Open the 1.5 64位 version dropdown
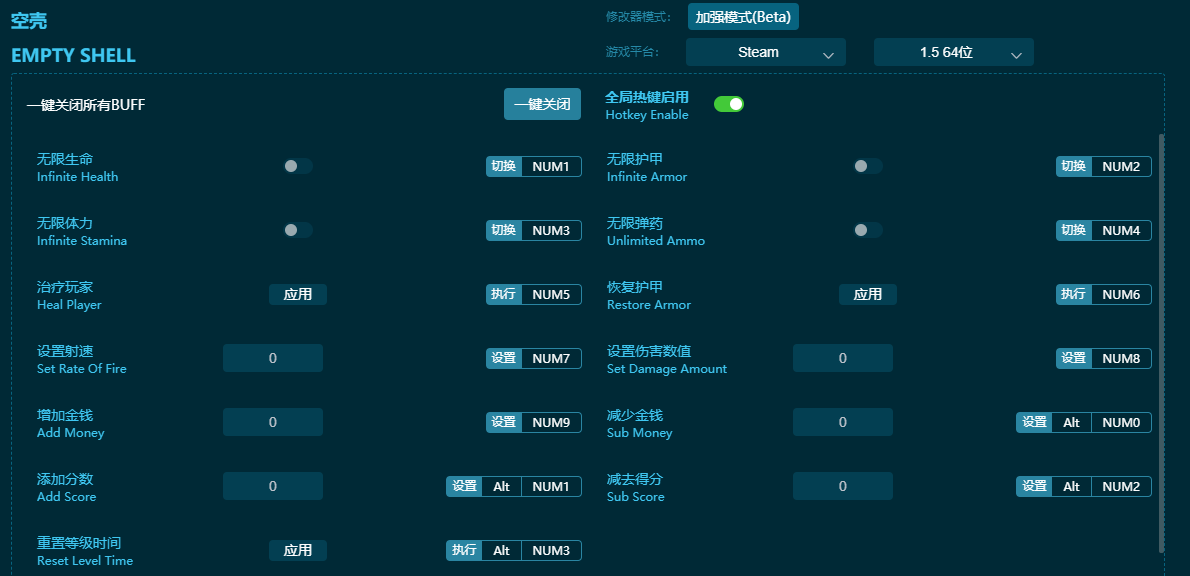The image size is (1190, 576). [954, 52]
